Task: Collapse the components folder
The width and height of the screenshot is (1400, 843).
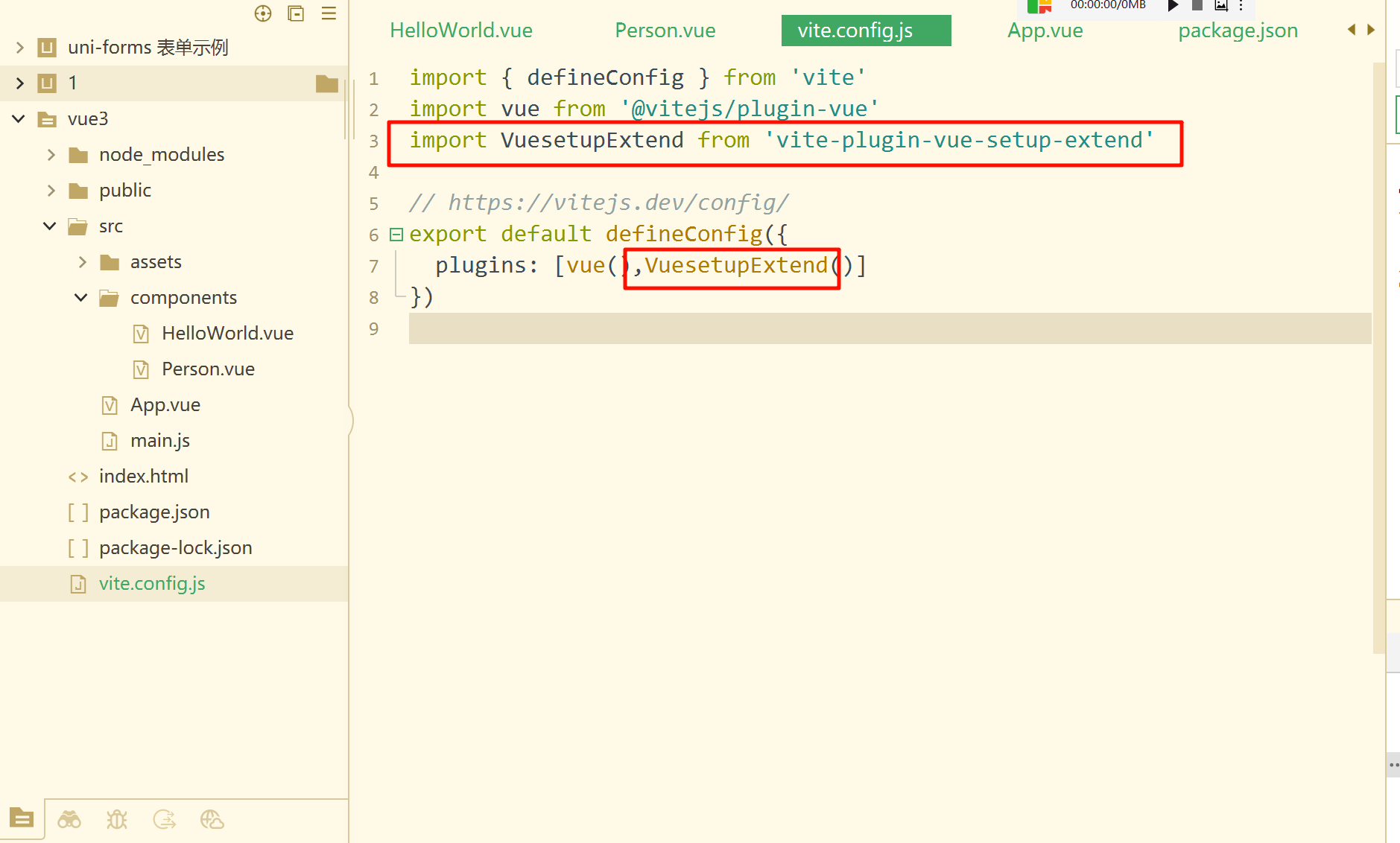Action: 81,298
